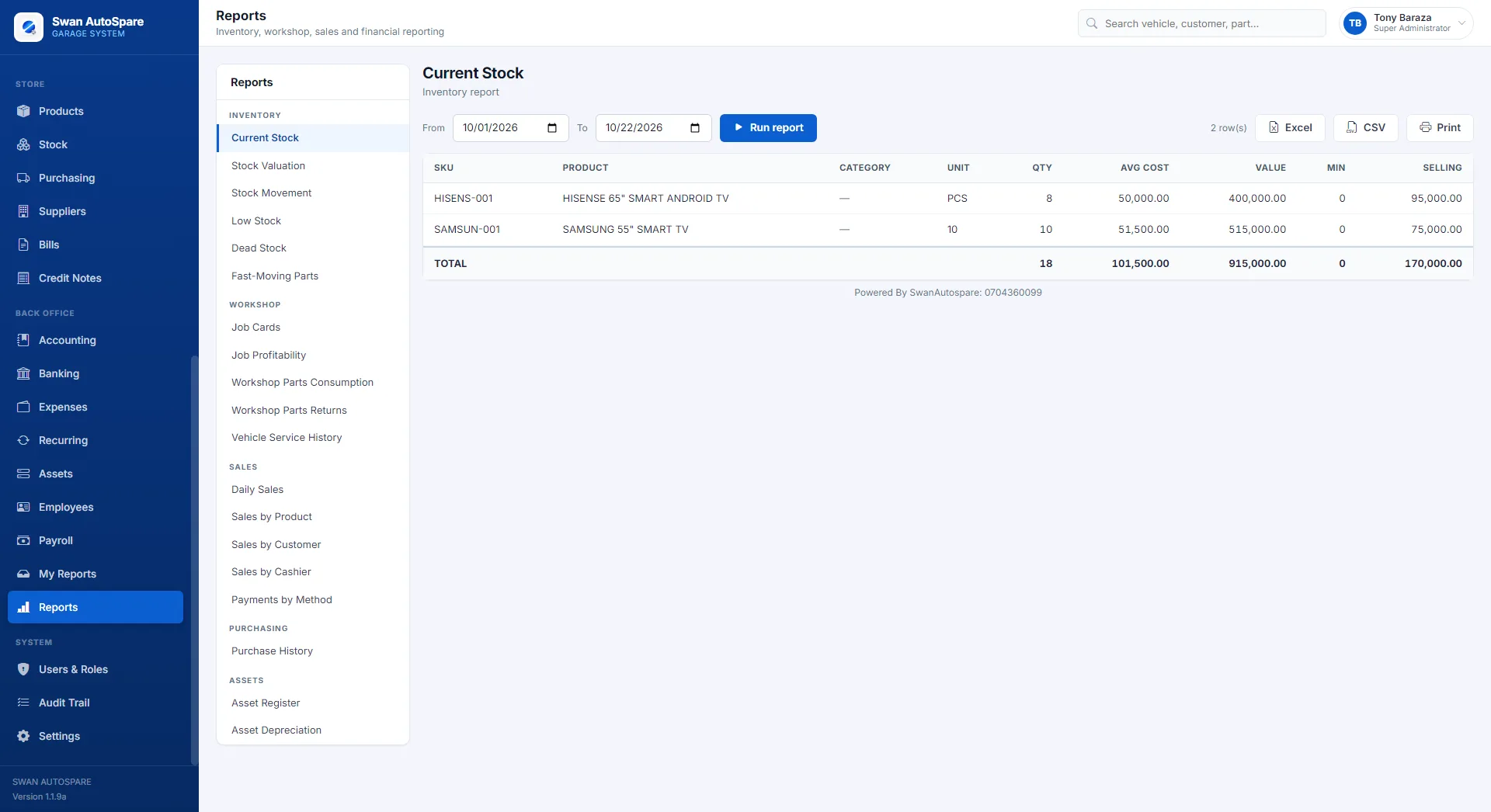
Task: Click the Swan AutoSpare logo
Action: pos(29,27)
